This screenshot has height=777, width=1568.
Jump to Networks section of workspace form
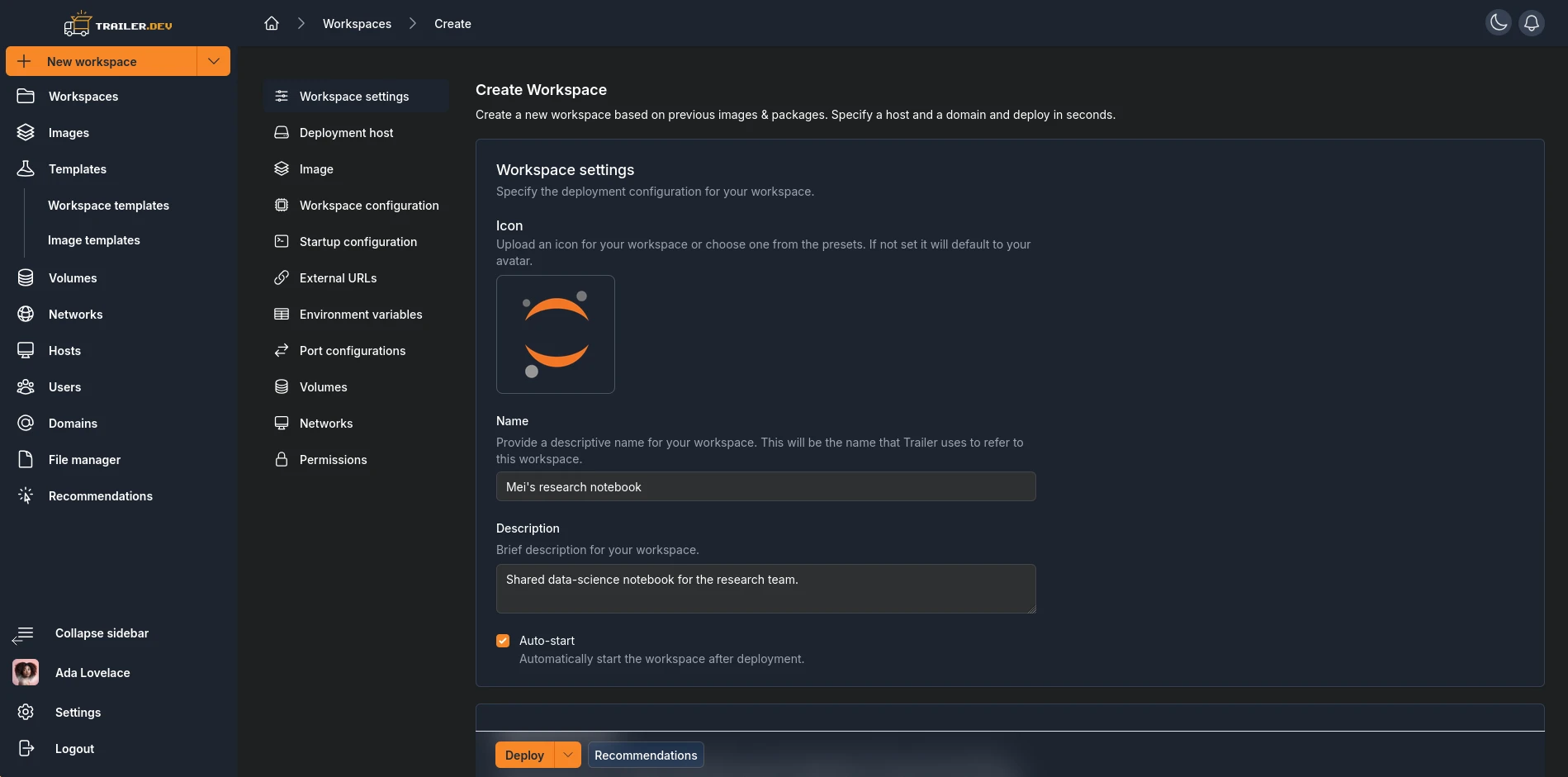click(326, 423)
